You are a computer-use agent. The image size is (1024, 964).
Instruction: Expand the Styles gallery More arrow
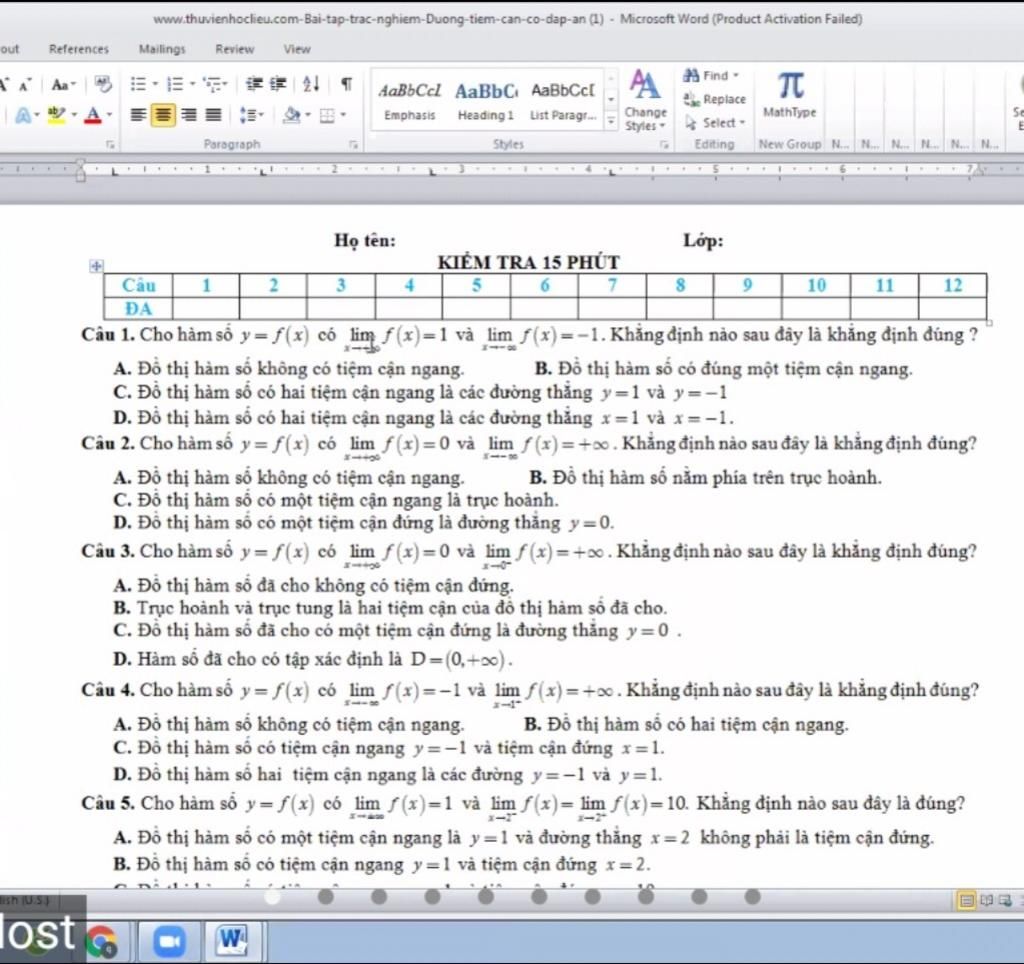tap(611, 121)
